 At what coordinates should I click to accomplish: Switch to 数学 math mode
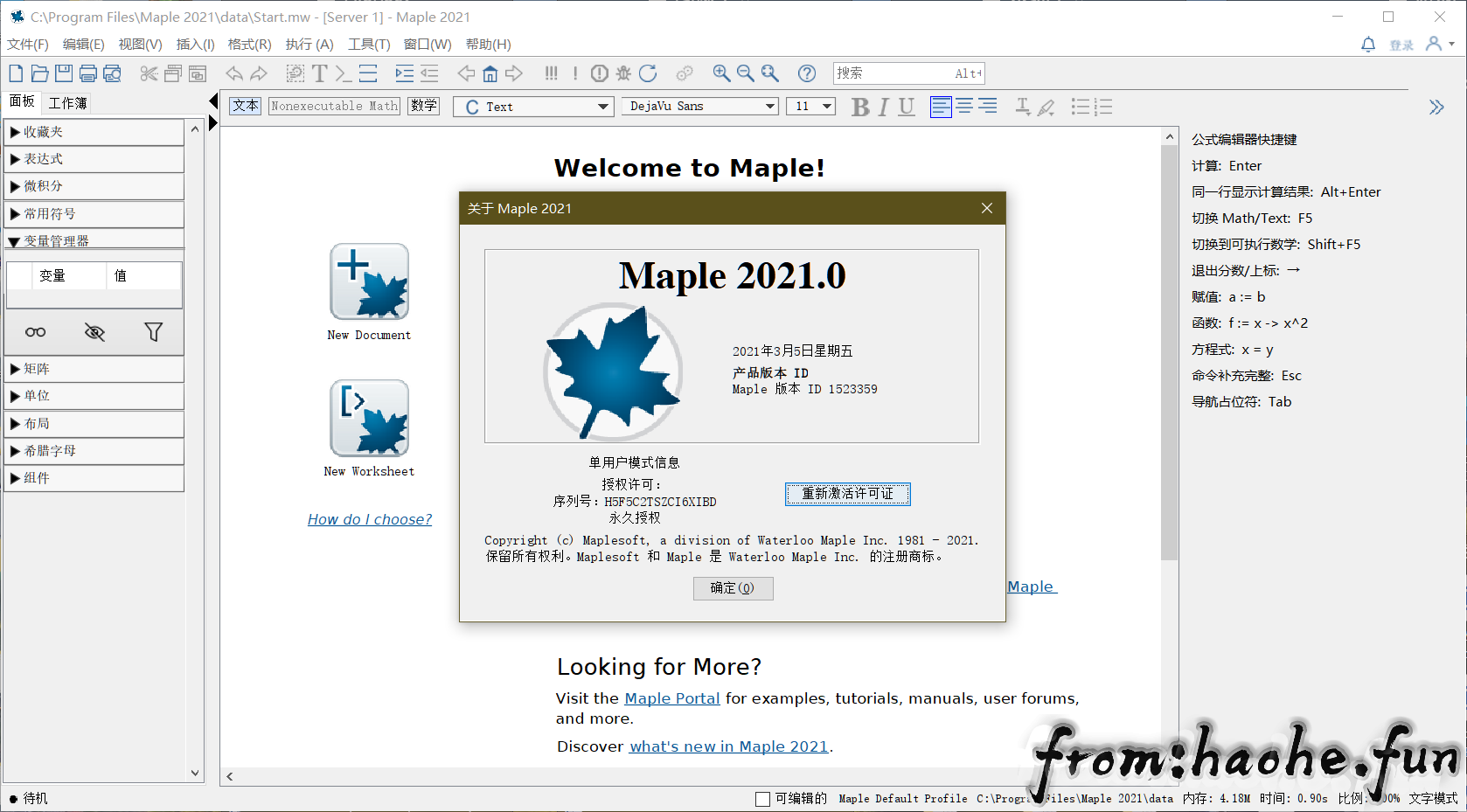[x=423, y=106]
